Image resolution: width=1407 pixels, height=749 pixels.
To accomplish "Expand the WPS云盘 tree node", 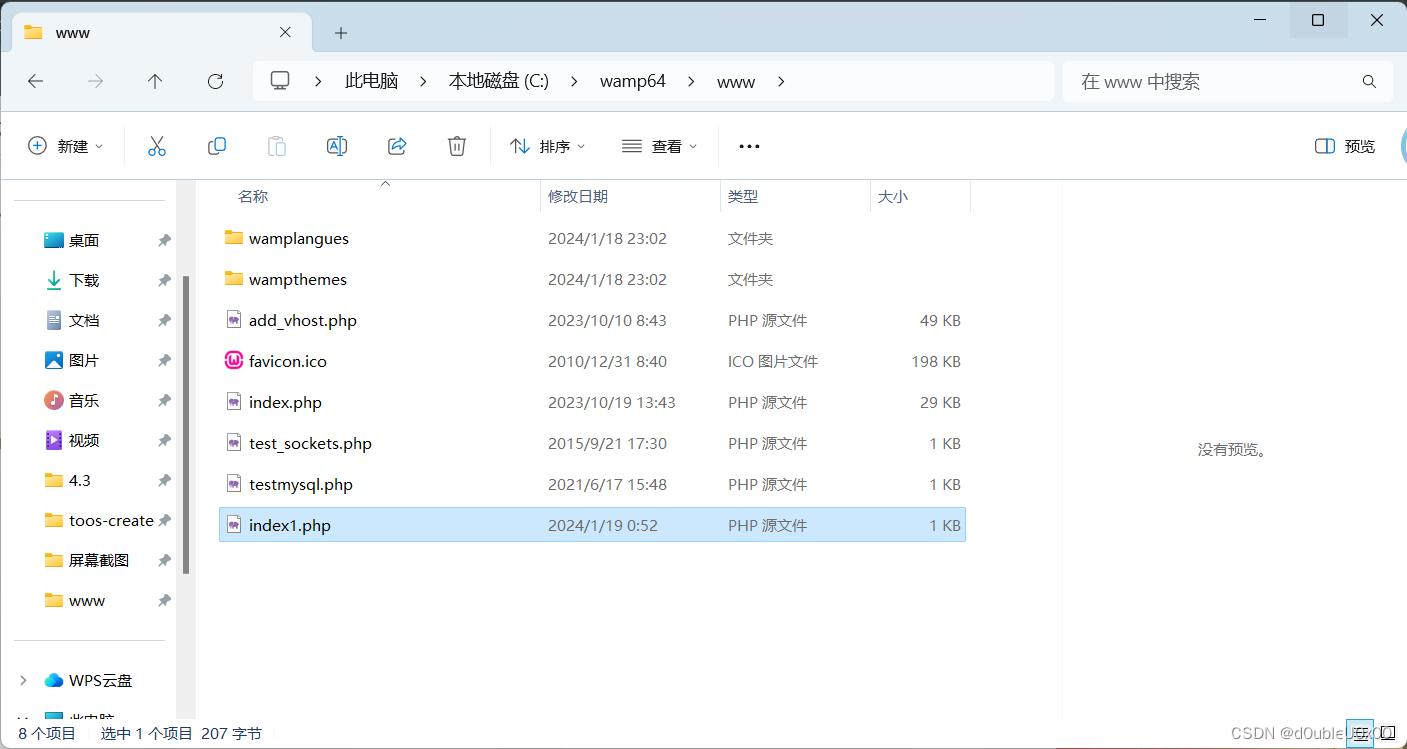I will click(24, 680).
